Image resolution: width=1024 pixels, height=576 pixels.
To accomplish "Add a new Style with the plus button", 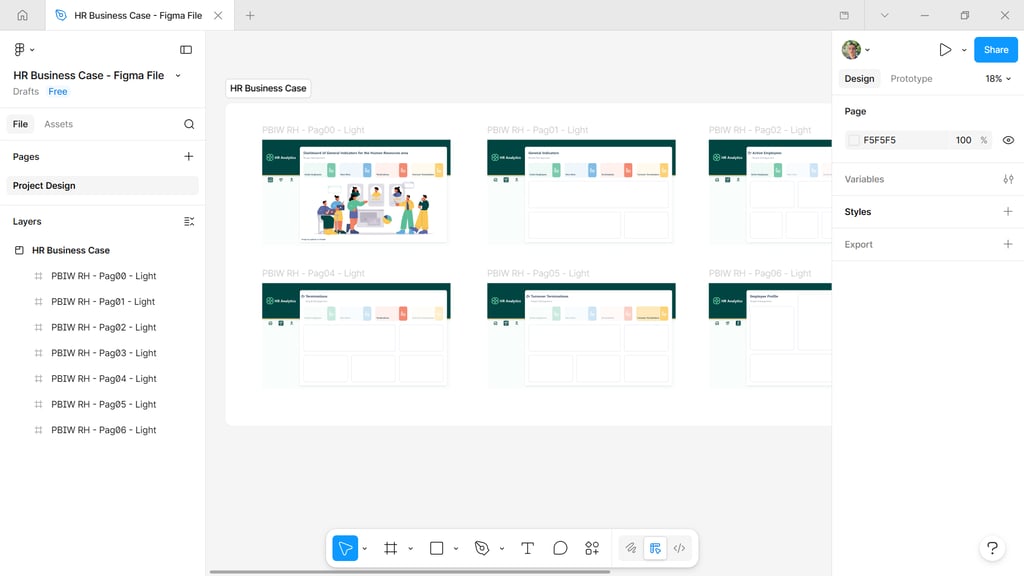I will 1008,211.
